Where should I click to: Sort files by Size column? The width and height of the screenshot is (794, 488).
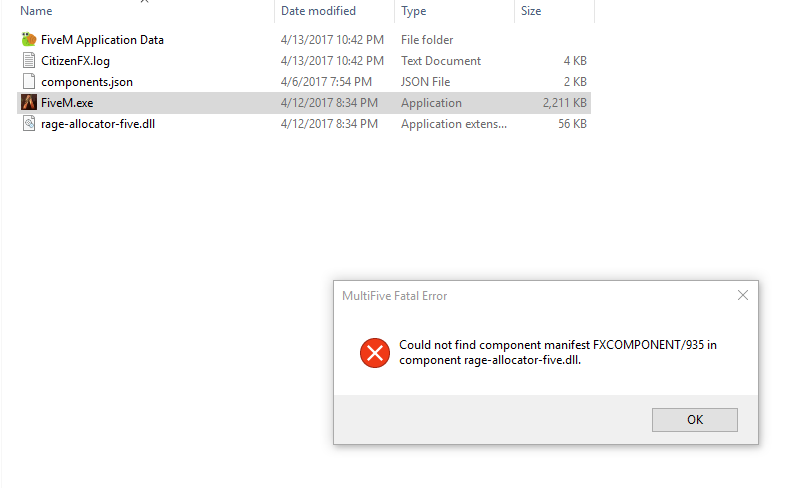click(531, 11)
